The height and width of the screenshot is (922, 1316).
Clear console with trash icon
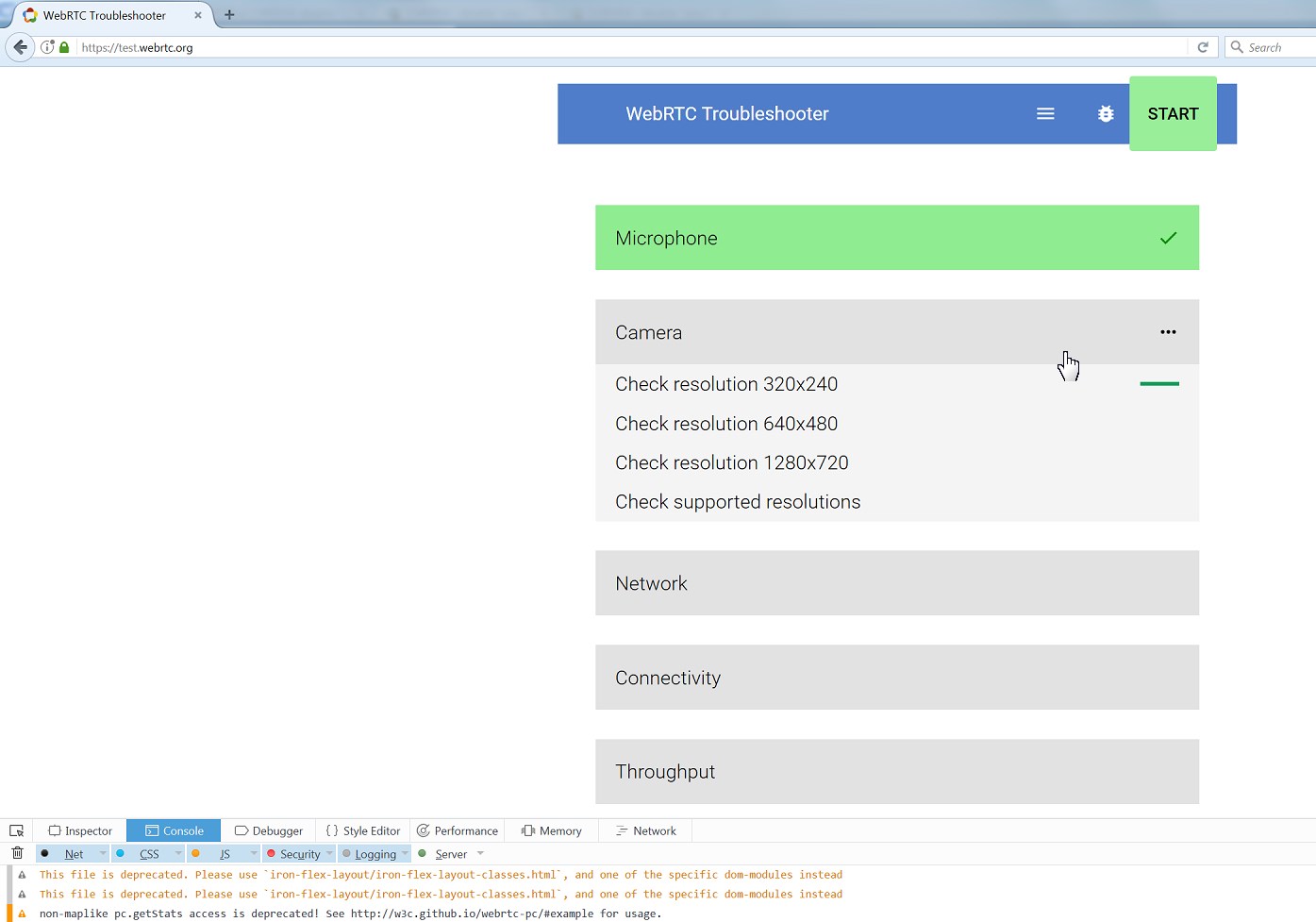(x=17, y=853)
